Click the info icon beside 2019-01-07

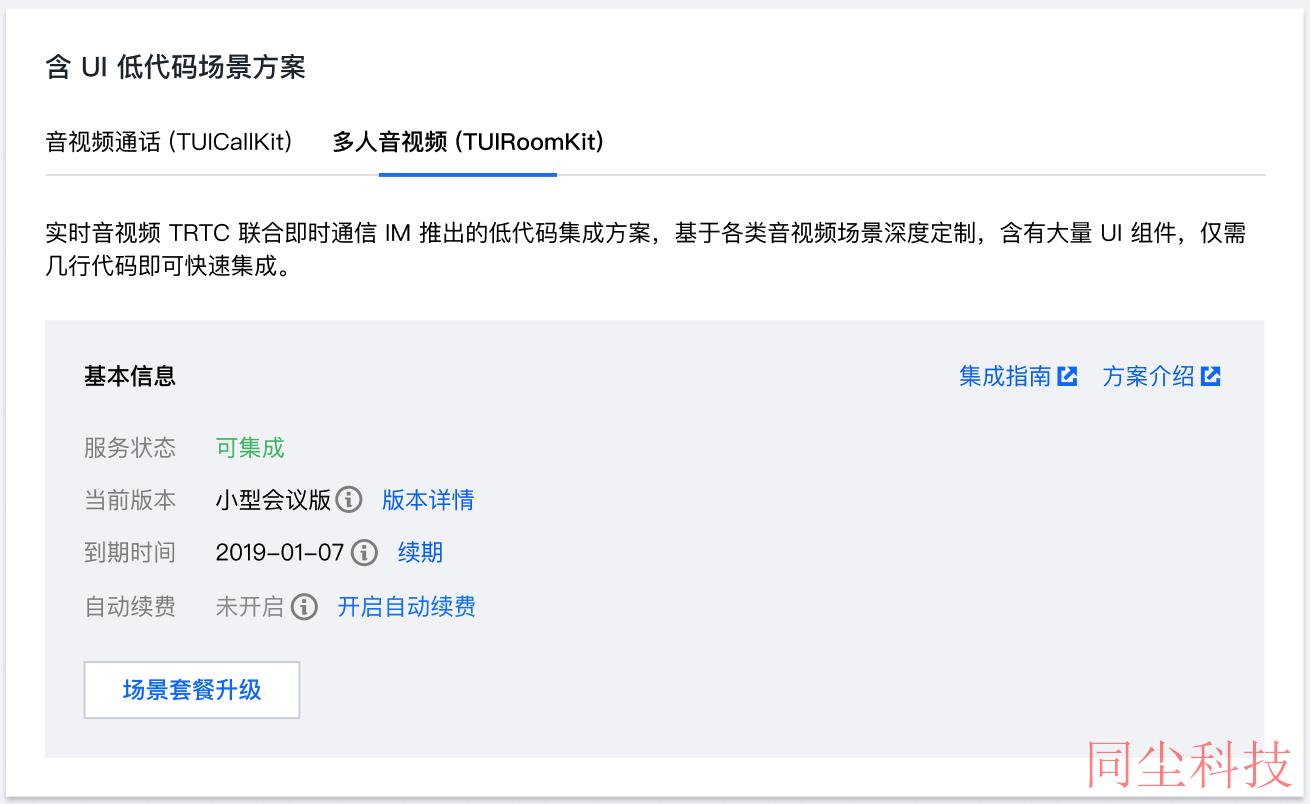pyautogui.click(x=365, y=552)
